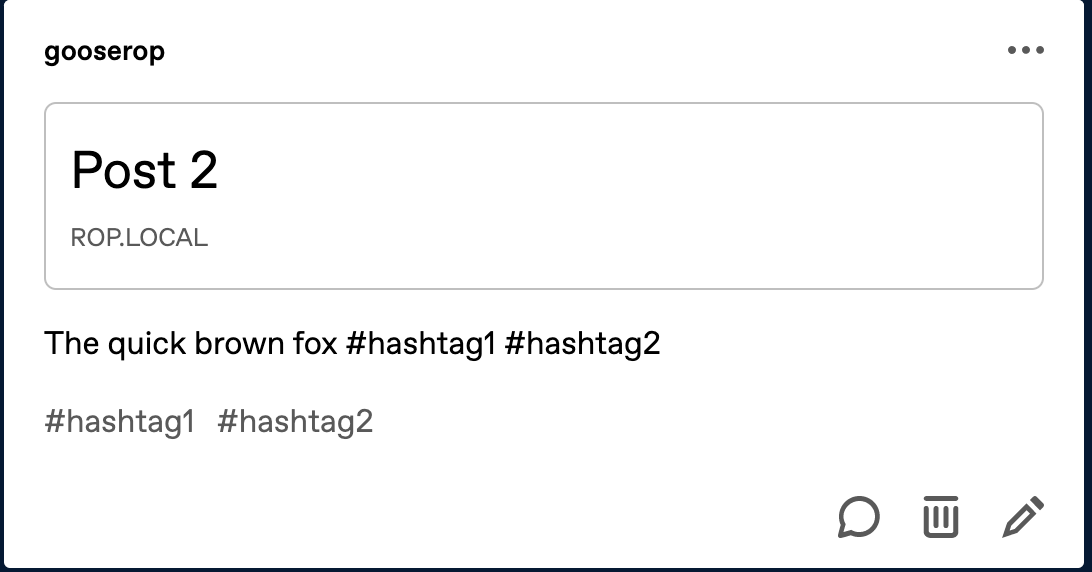Click the word "The" in the post body

(x=71, y=344)
